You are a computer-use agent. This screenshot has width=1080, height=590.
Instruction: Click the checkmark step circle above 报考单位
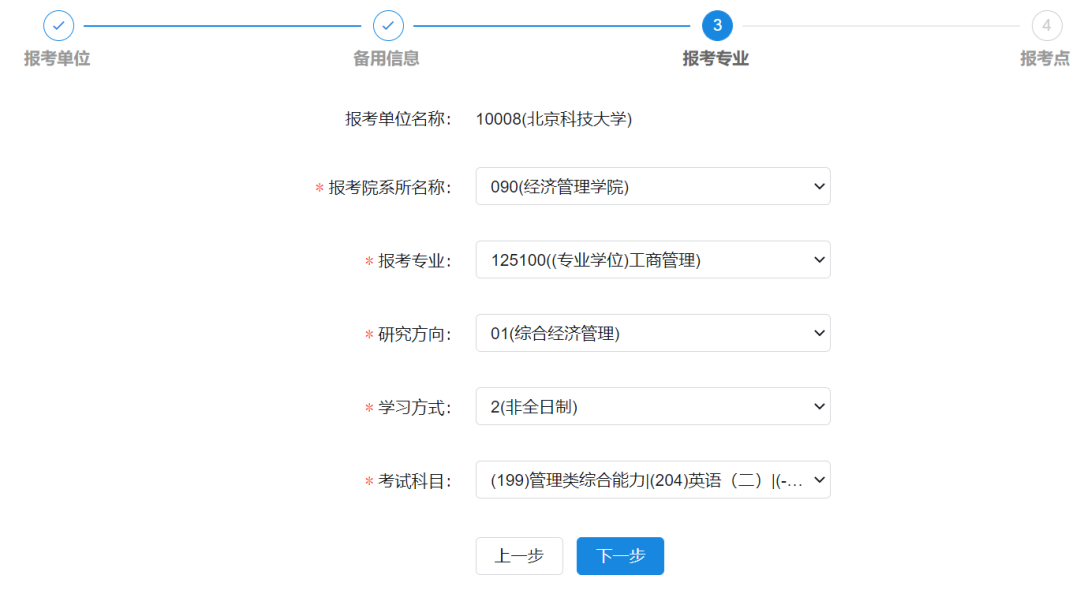[59, 26]
